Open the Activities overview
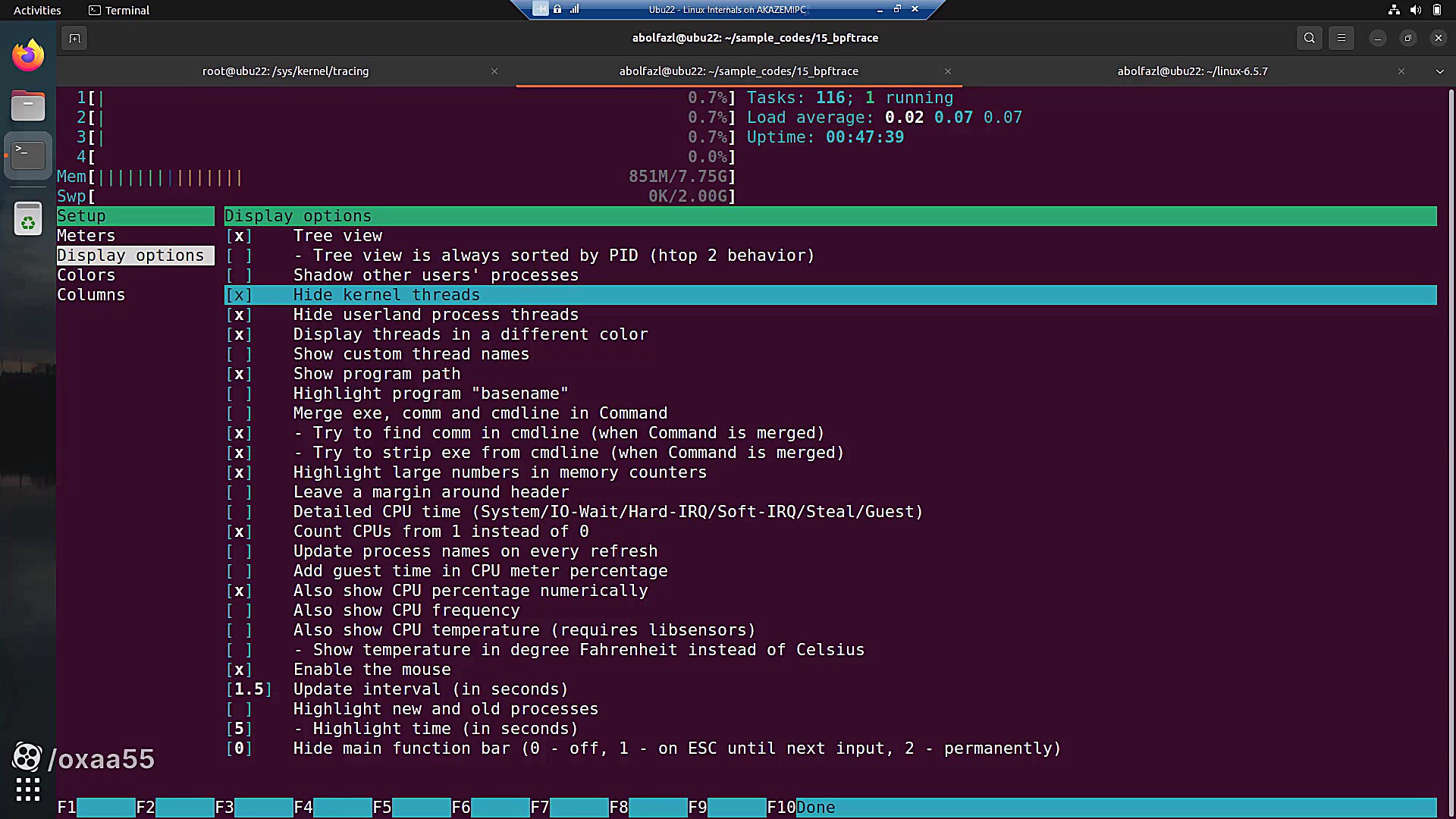 37,10
